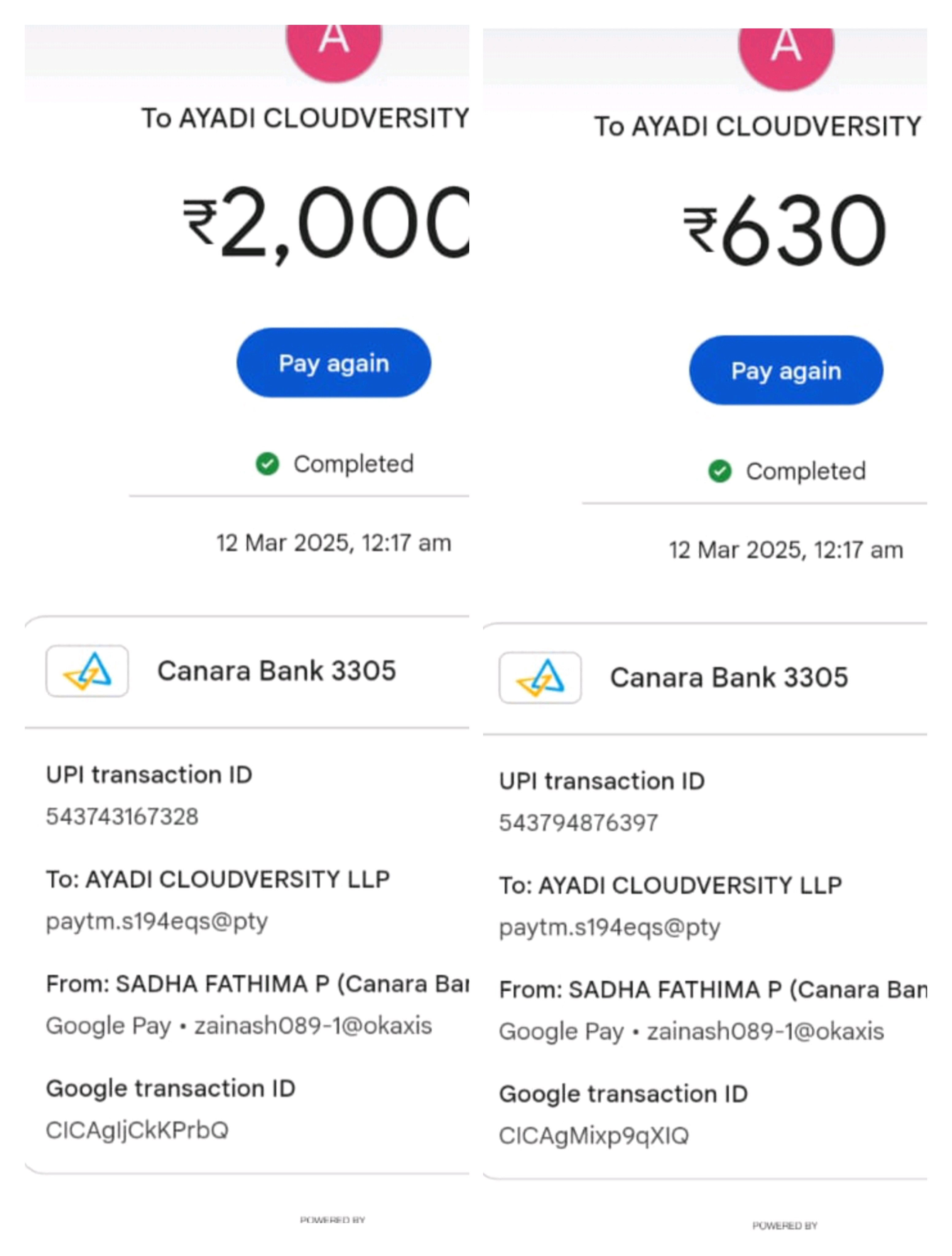Click left receipt's paytm.s194eqs@pty UPI address
Image resolution: width=952 pixels, height=1256 pixels.
click(157, 921)
